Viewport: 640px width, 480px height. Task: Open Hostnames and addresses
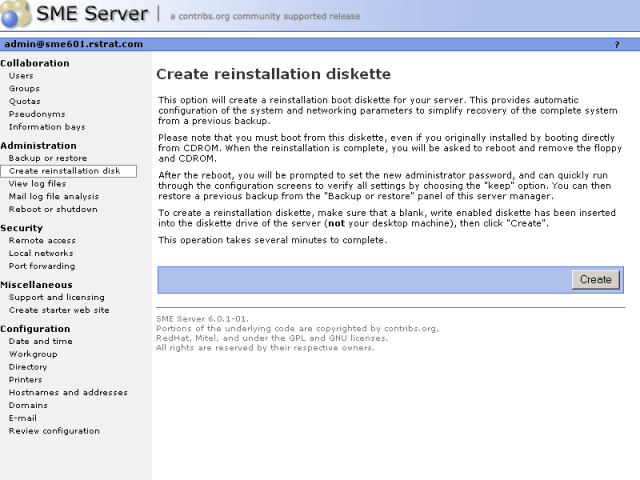tap(68, 392)
